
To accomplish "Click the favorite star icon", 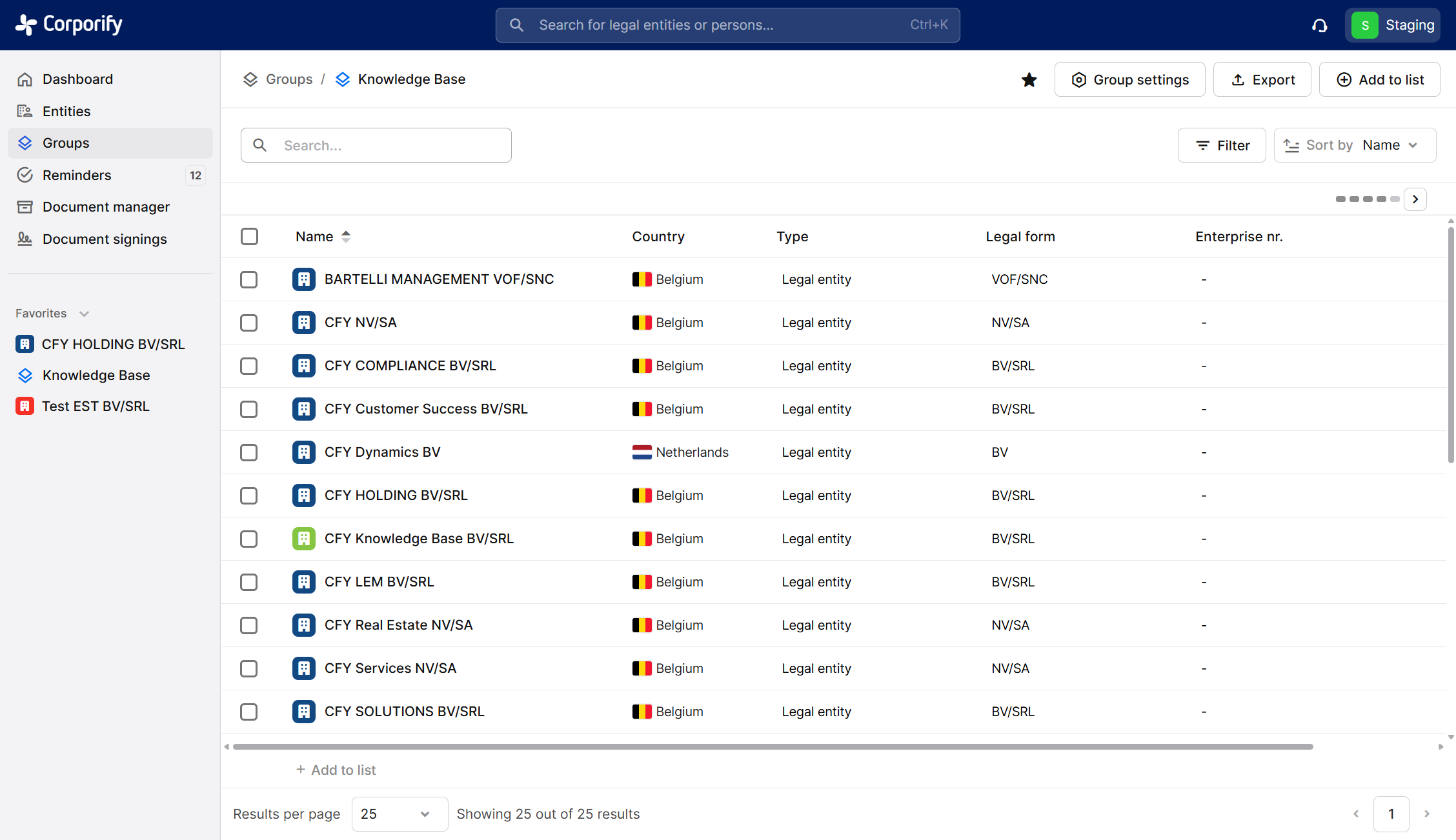I will click(1029, 79).
